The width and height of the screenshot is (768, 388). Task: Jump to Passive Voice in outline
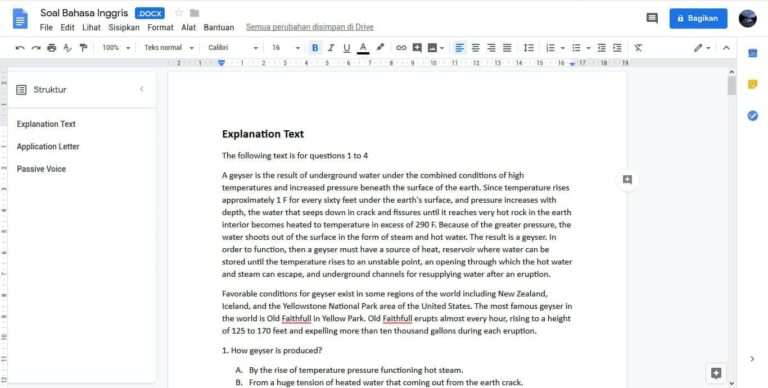click(x=41, y=169)
